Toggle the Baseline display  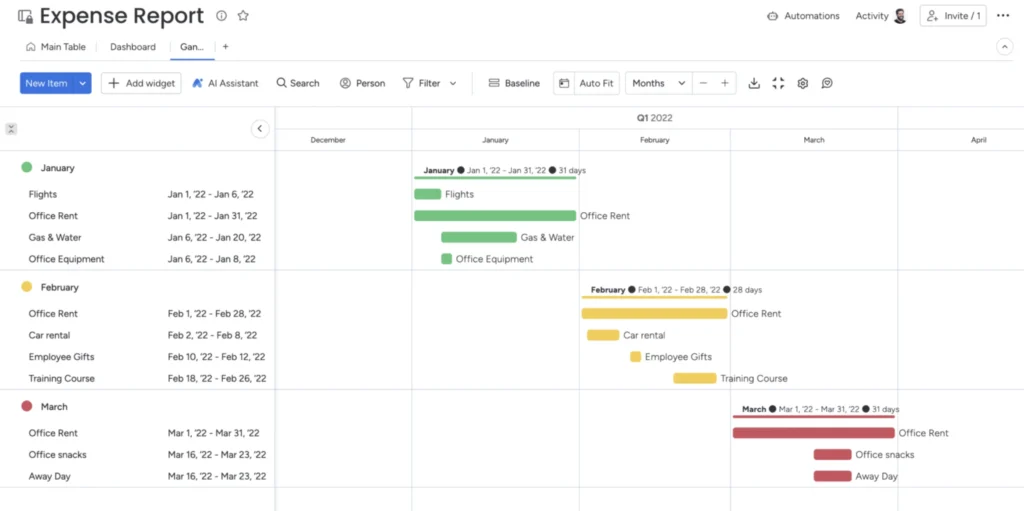tap(514, 83)
